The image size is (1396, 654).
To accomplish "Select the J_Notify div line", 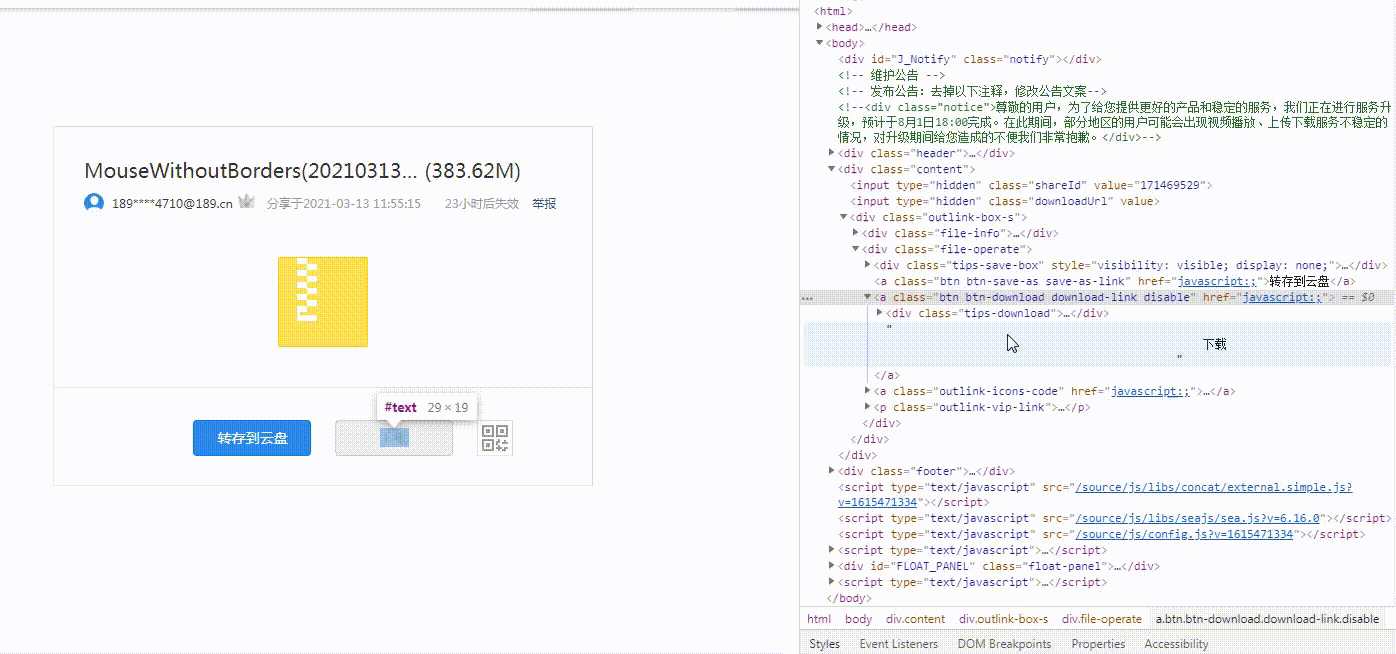I will point(970,59).
